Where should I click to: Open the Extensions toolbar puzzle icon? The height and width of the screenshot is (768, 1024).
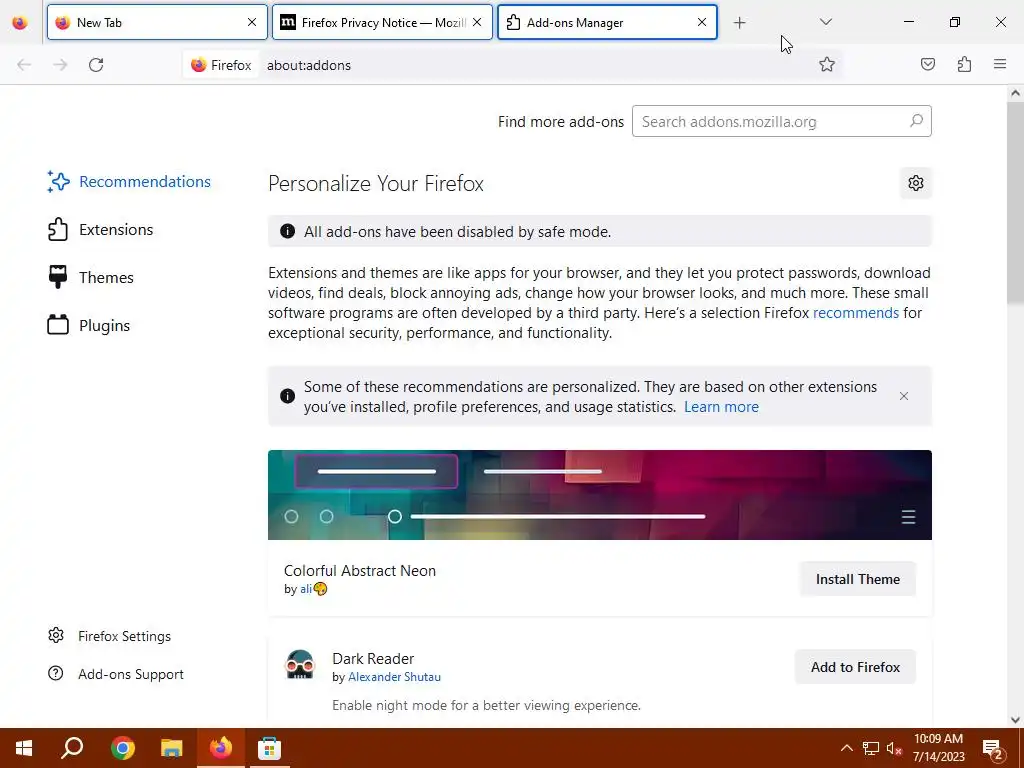(964, 64)
